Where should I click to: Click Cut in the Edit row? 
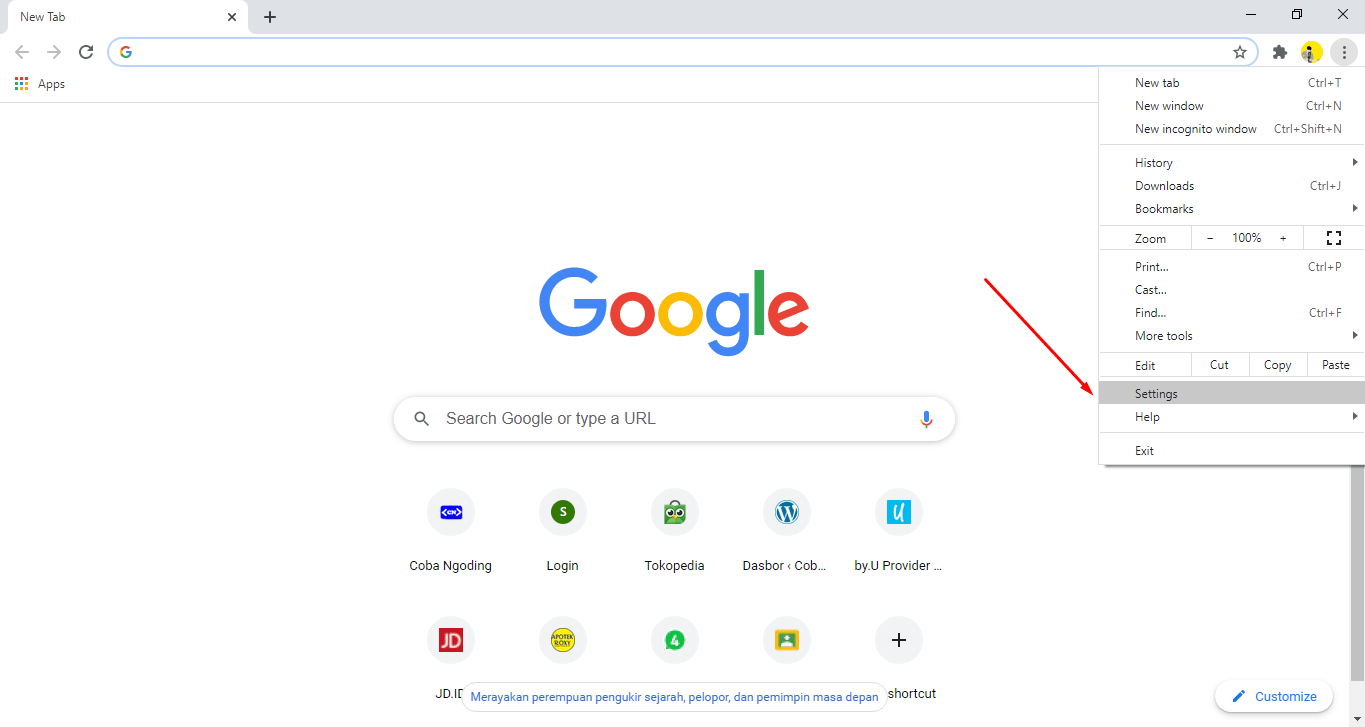pyautogui.click(x=1219, y=365)
